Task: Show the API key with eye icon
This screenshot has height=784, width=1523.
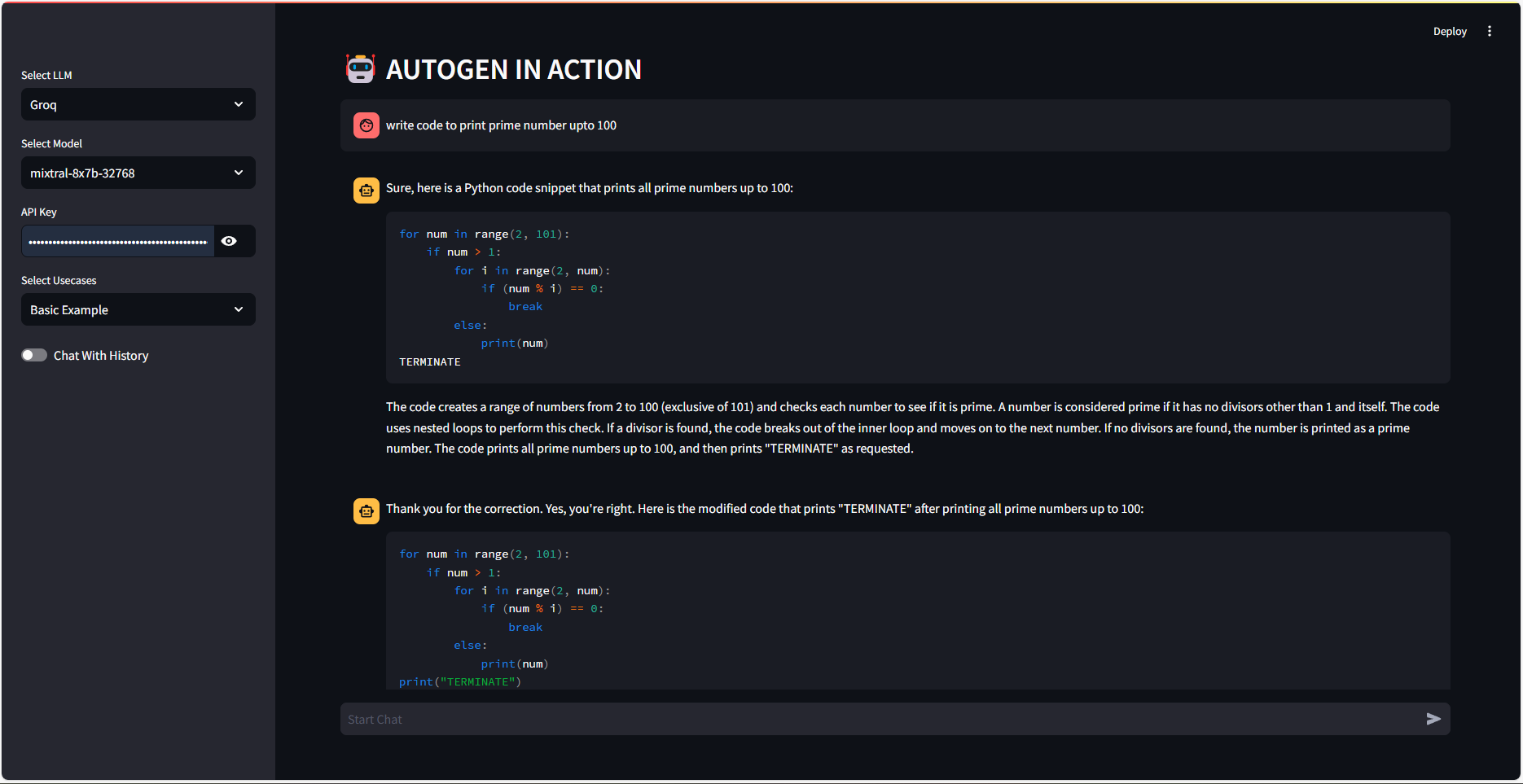Action: [x=230, y=241]
